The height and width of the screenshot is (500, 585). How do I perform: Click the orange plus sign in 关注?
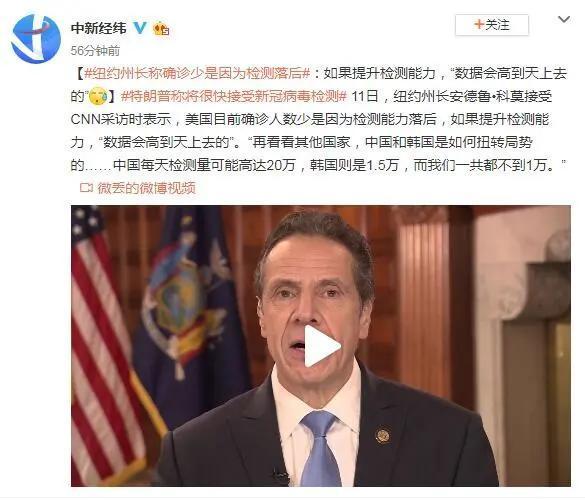479,25
